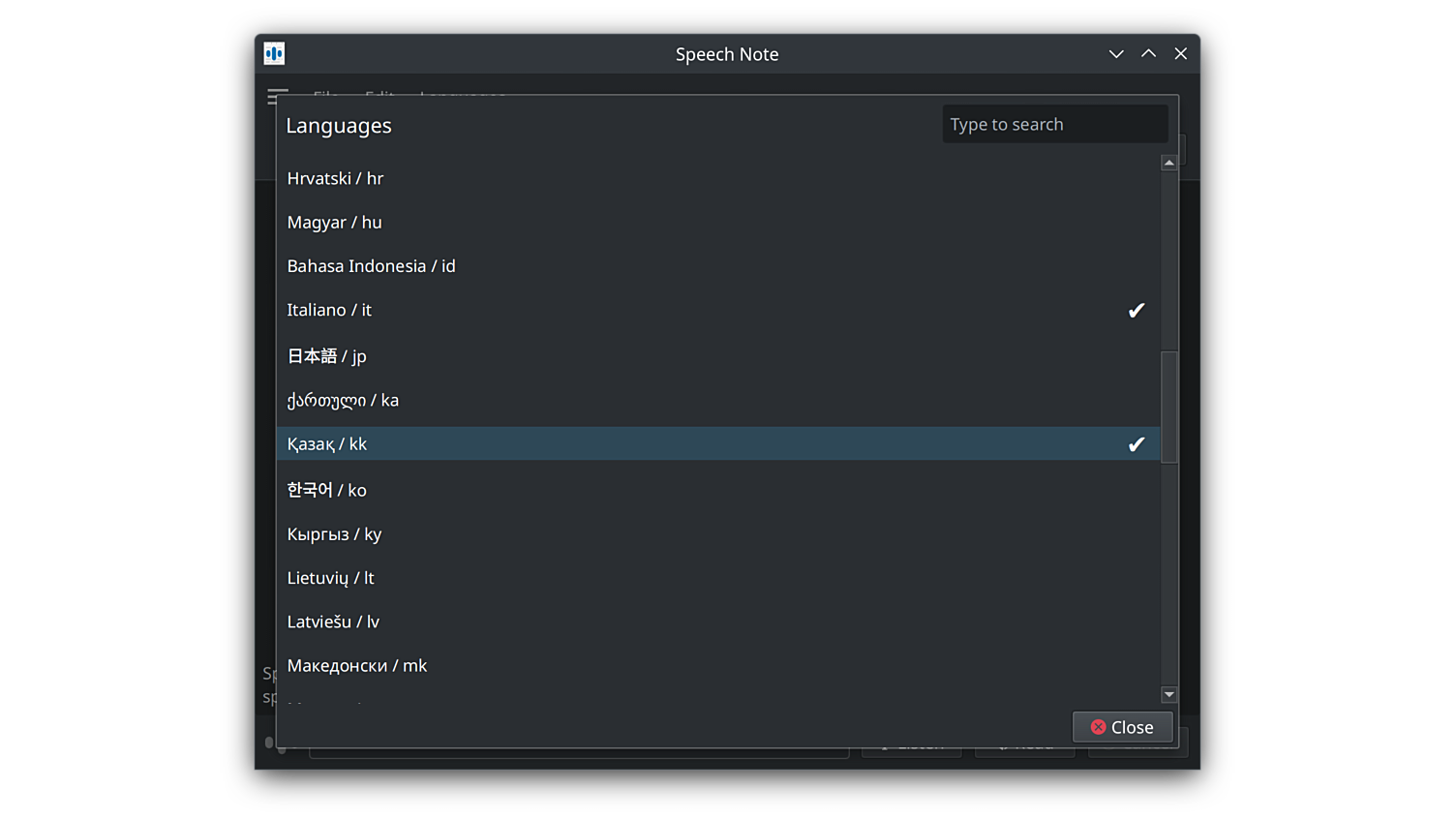Click the Close button in the dialog
1456x819 pixels.
pyautogui.click(x=1123, y=726)
